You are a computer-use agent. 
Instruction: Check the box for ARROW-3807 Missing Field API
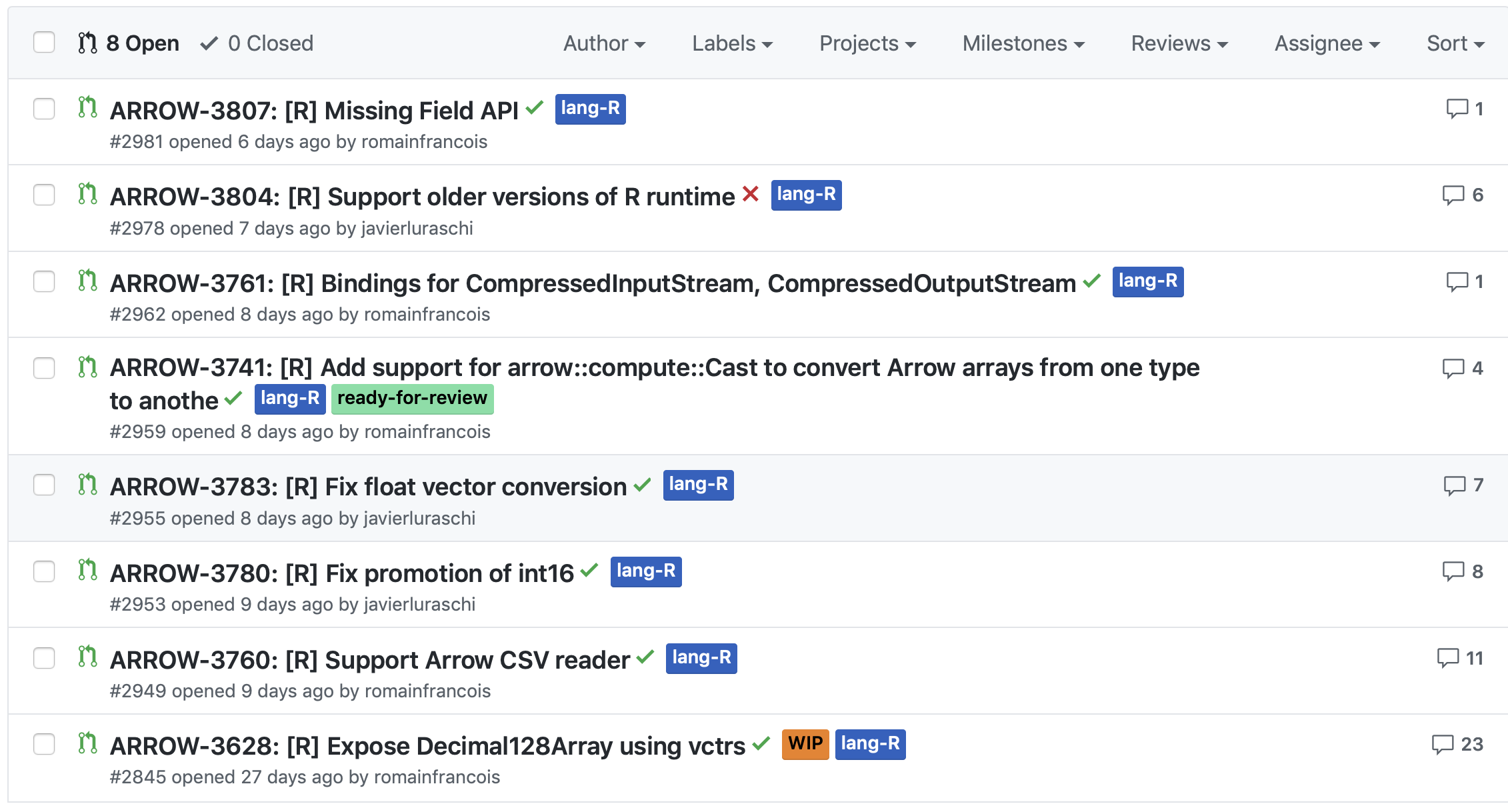click(x=44, y=109)
